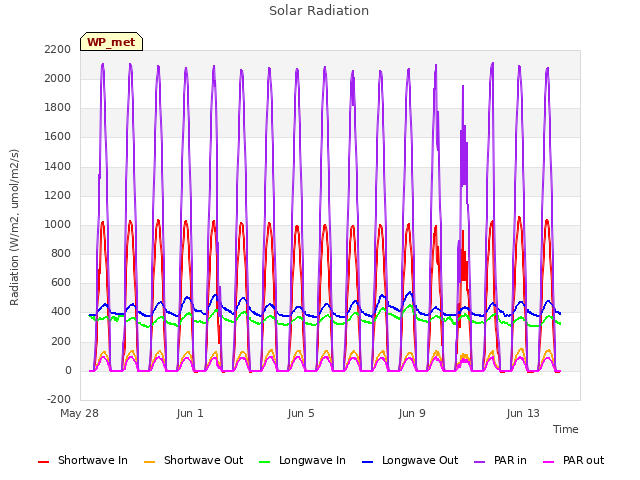This screenshot has width=640, height=480.
Task: Click orange Shortwave Out legend swatch
Action: [149, 462]
